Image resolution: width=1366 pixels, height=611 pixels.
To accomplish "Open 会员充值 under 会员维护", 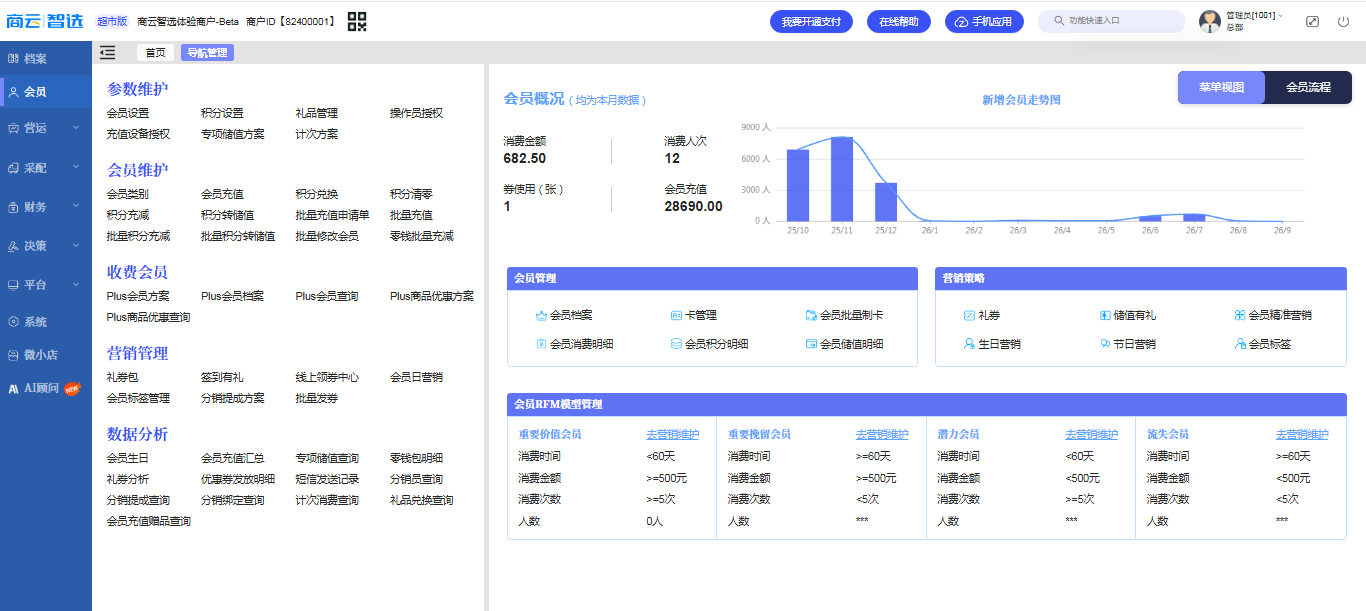I will pos(222,194).
